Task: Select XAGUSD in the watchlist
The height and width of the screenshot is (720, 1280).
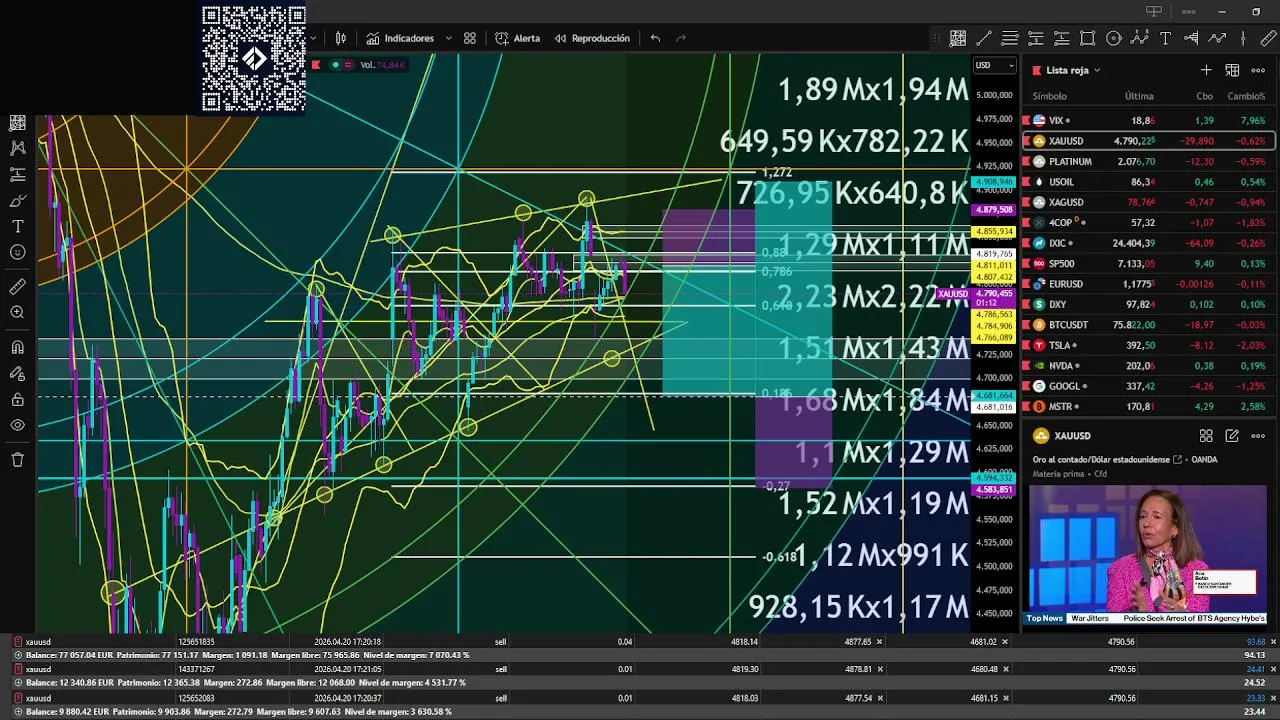Action: coord(1149,202)
